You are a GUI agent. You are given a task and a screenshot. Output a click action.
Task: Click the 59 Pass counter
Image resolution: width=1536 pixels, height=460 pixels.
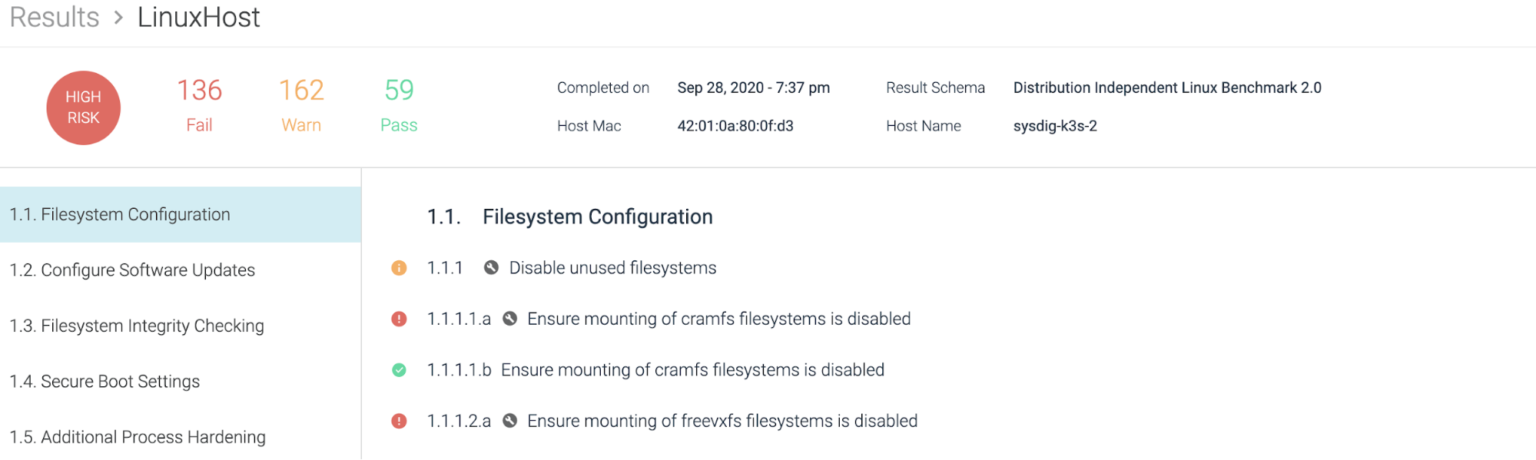pyautogui.click(x=399, y=105)
